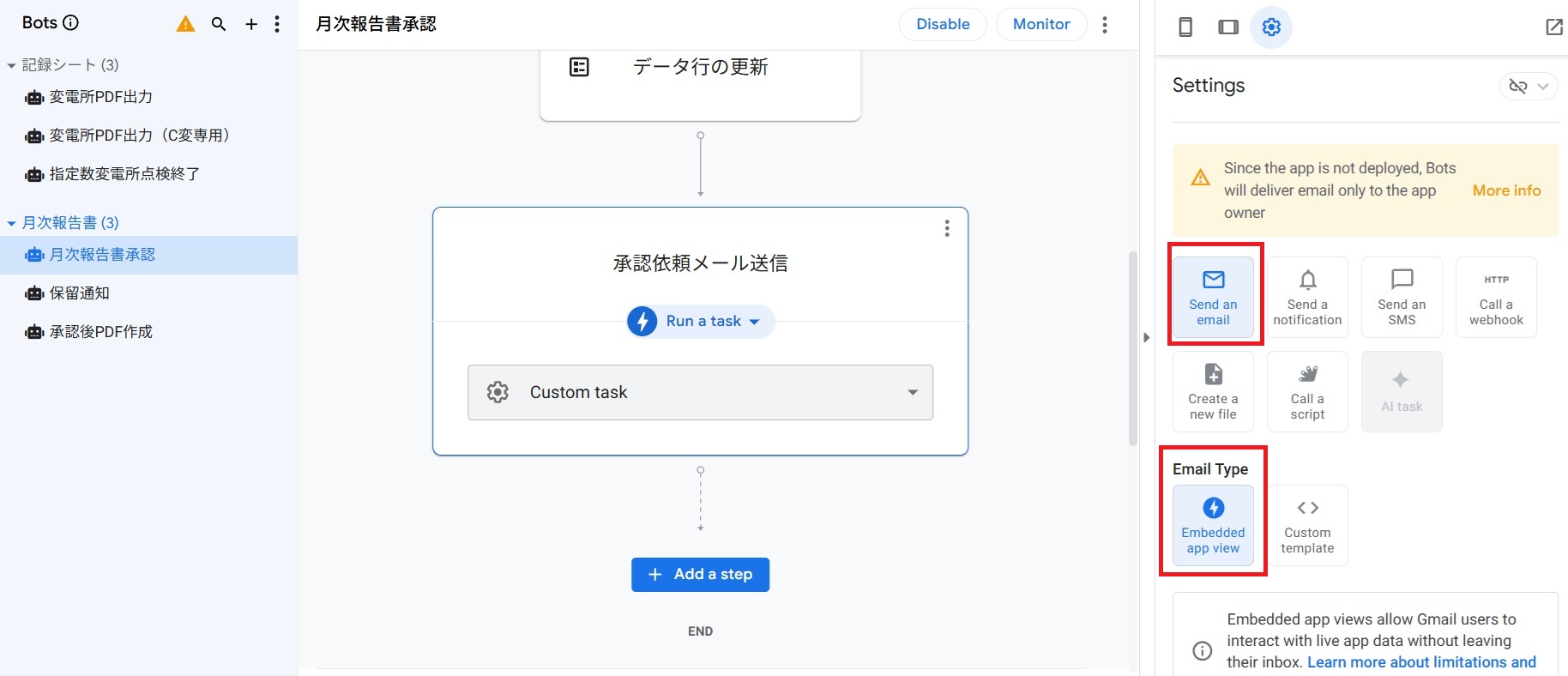Switch to tablet preview icon
Screen dimensions: 1568x676
[1228, 27]
